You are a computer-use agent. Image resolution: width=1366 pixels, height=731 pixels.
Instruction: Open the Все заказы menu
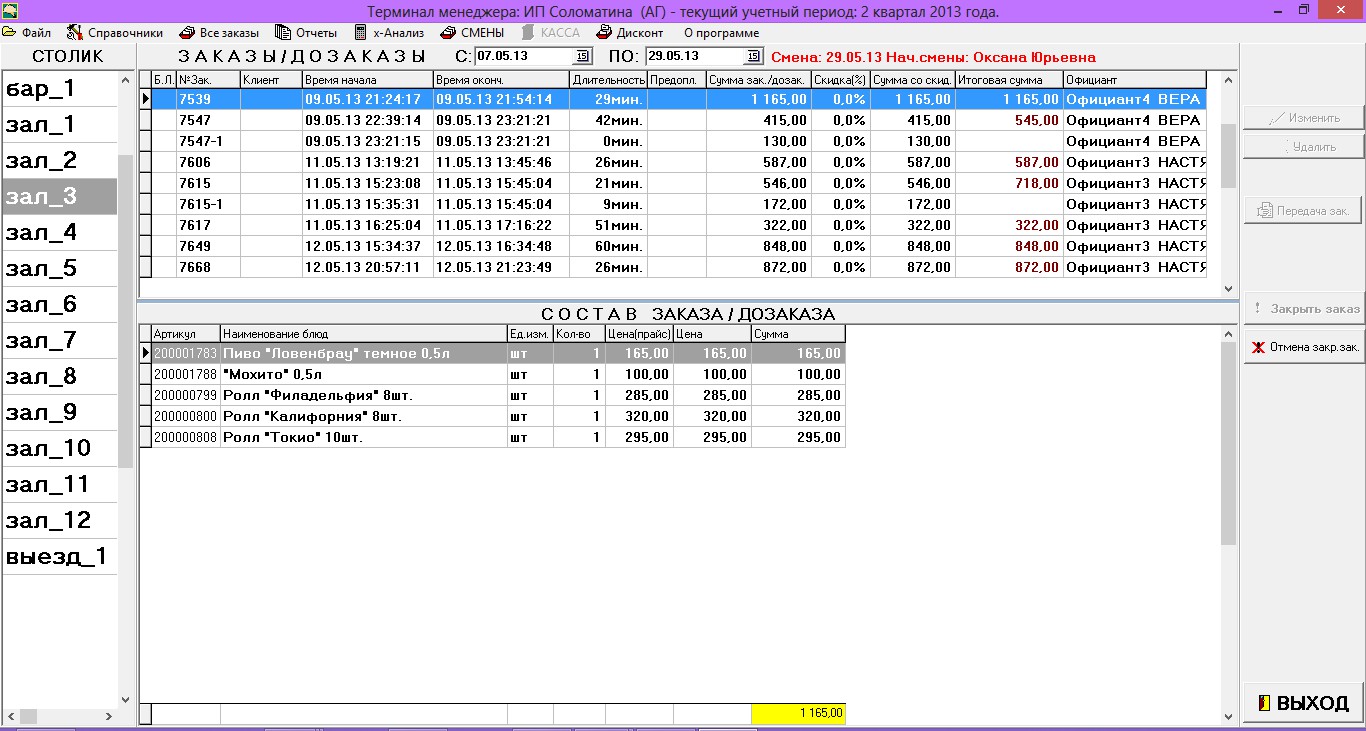click(x=229, y=33)
